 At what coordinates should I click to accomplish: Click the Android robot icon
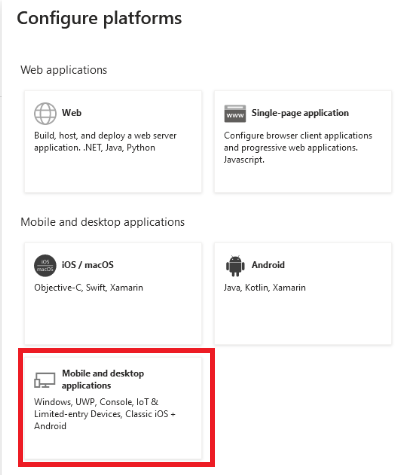[x=235, y=266]
